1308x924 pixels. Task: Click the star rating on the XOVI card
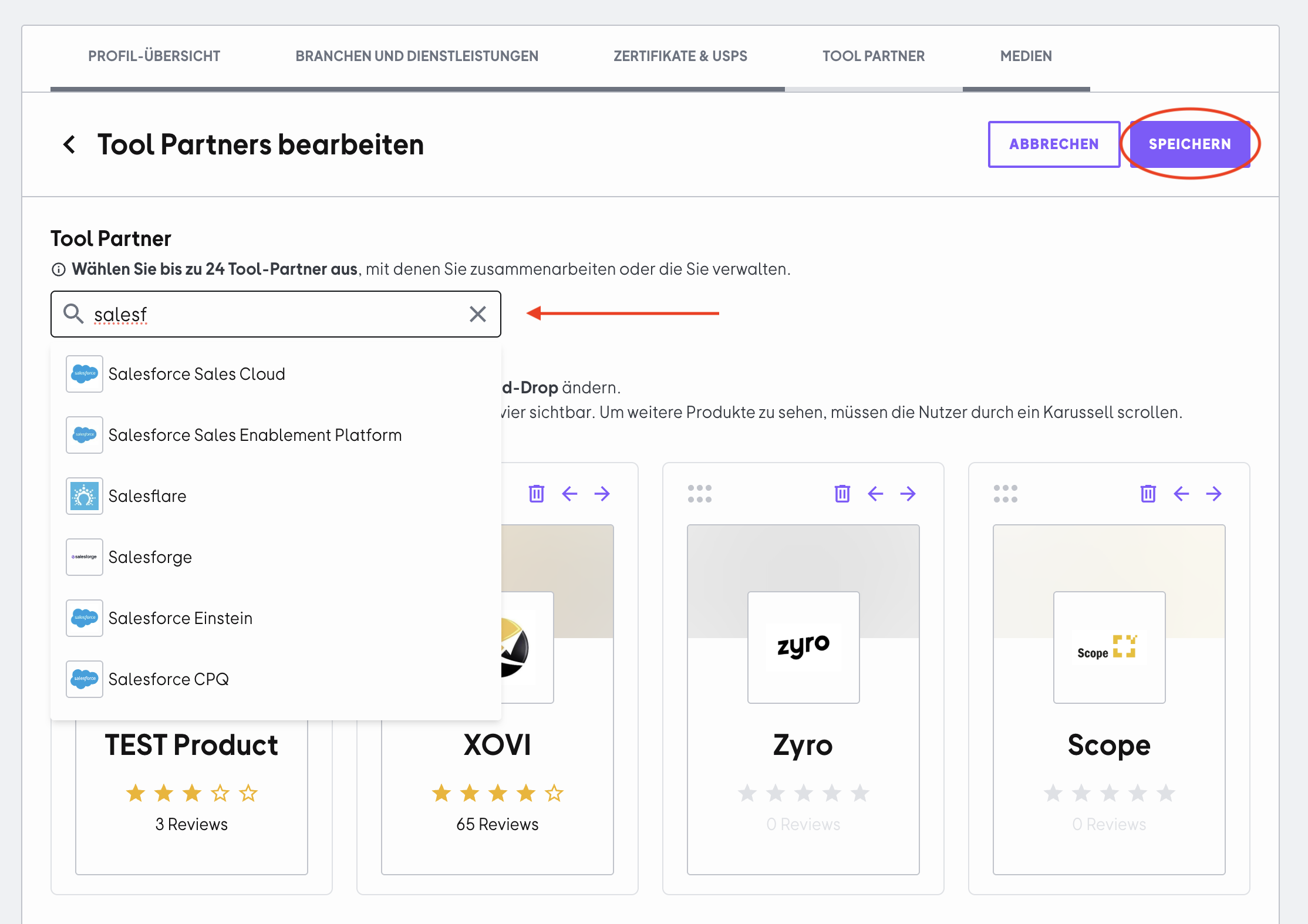498,793
